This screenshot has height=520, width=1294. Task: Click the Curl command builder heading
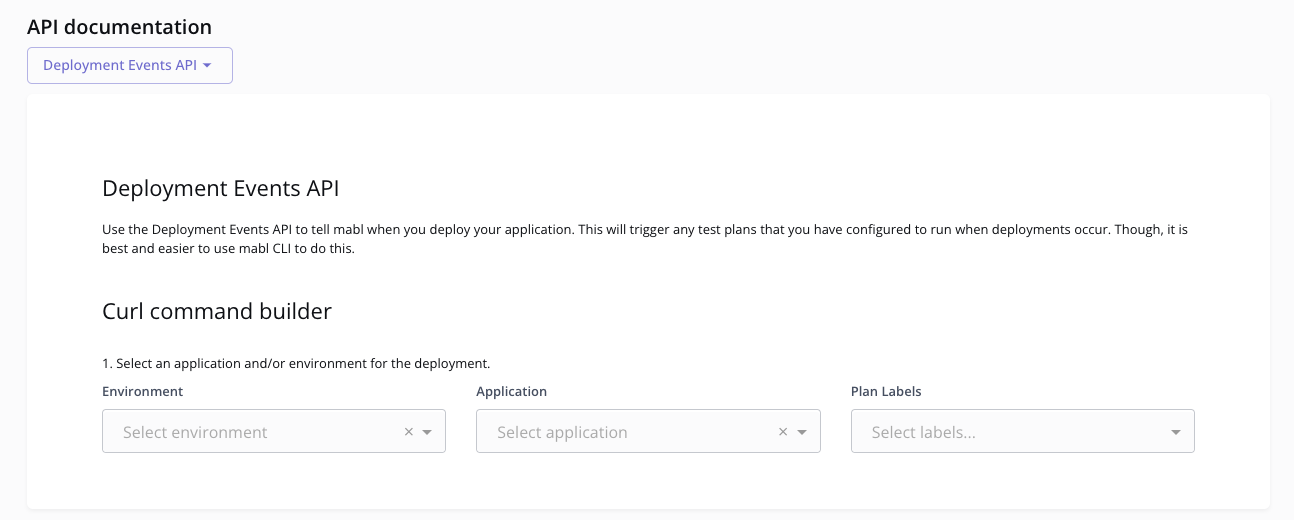(217, 311)
